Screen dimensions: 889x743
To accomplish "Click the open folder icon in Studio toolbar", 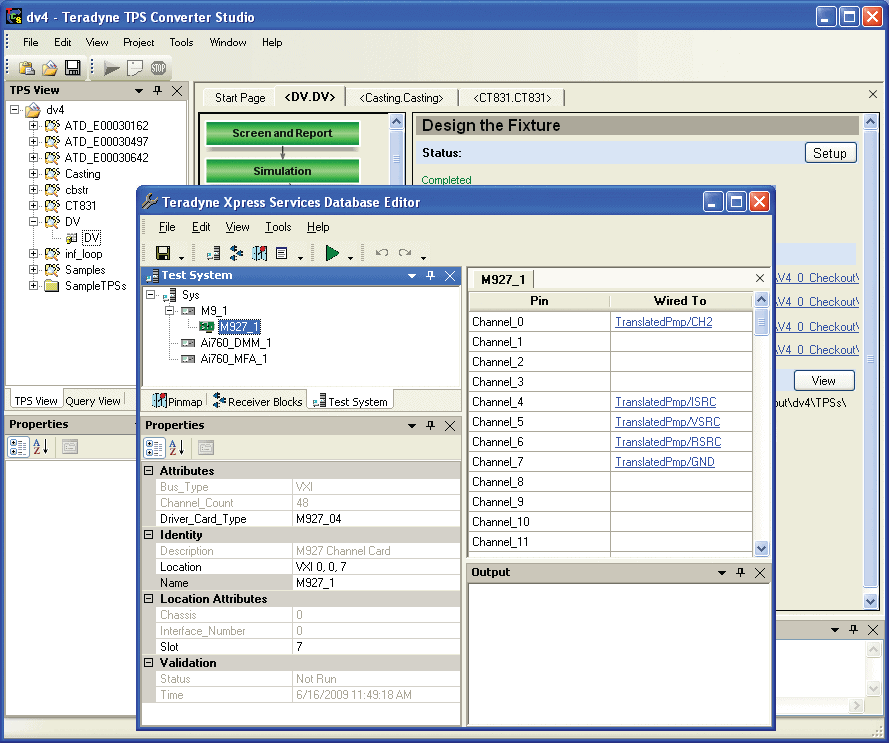I will [x=49, y=68].
